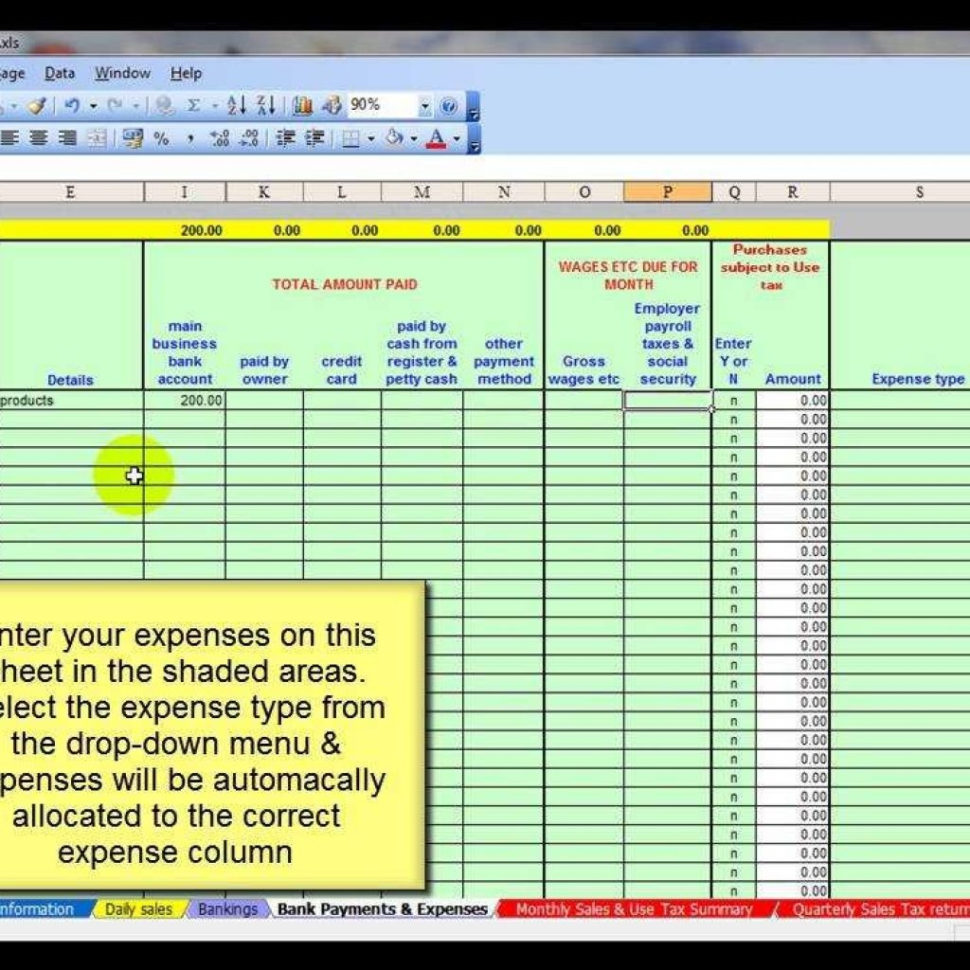Apply Percent Style formatting
This screenshot has height=970, width=970.
click(161, 137)
